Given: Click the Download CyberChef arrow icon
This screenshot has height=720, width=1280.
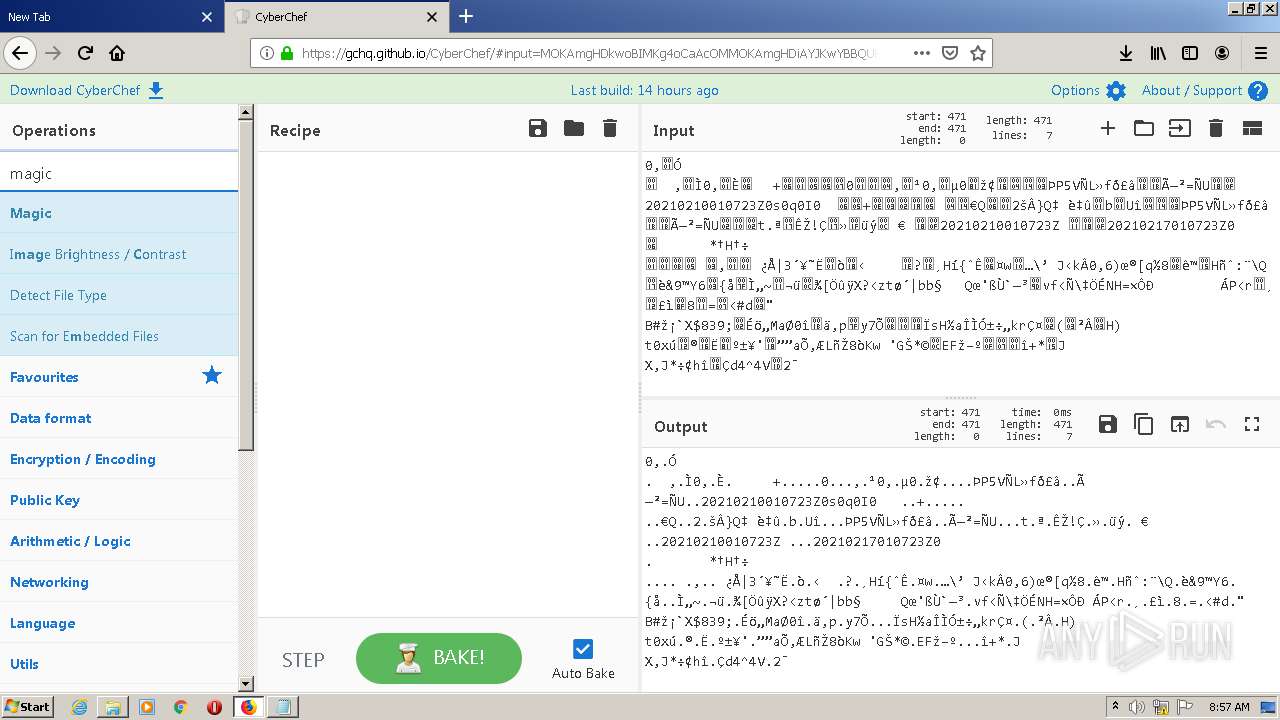Looking at the screenshot, I should point(156,91).
